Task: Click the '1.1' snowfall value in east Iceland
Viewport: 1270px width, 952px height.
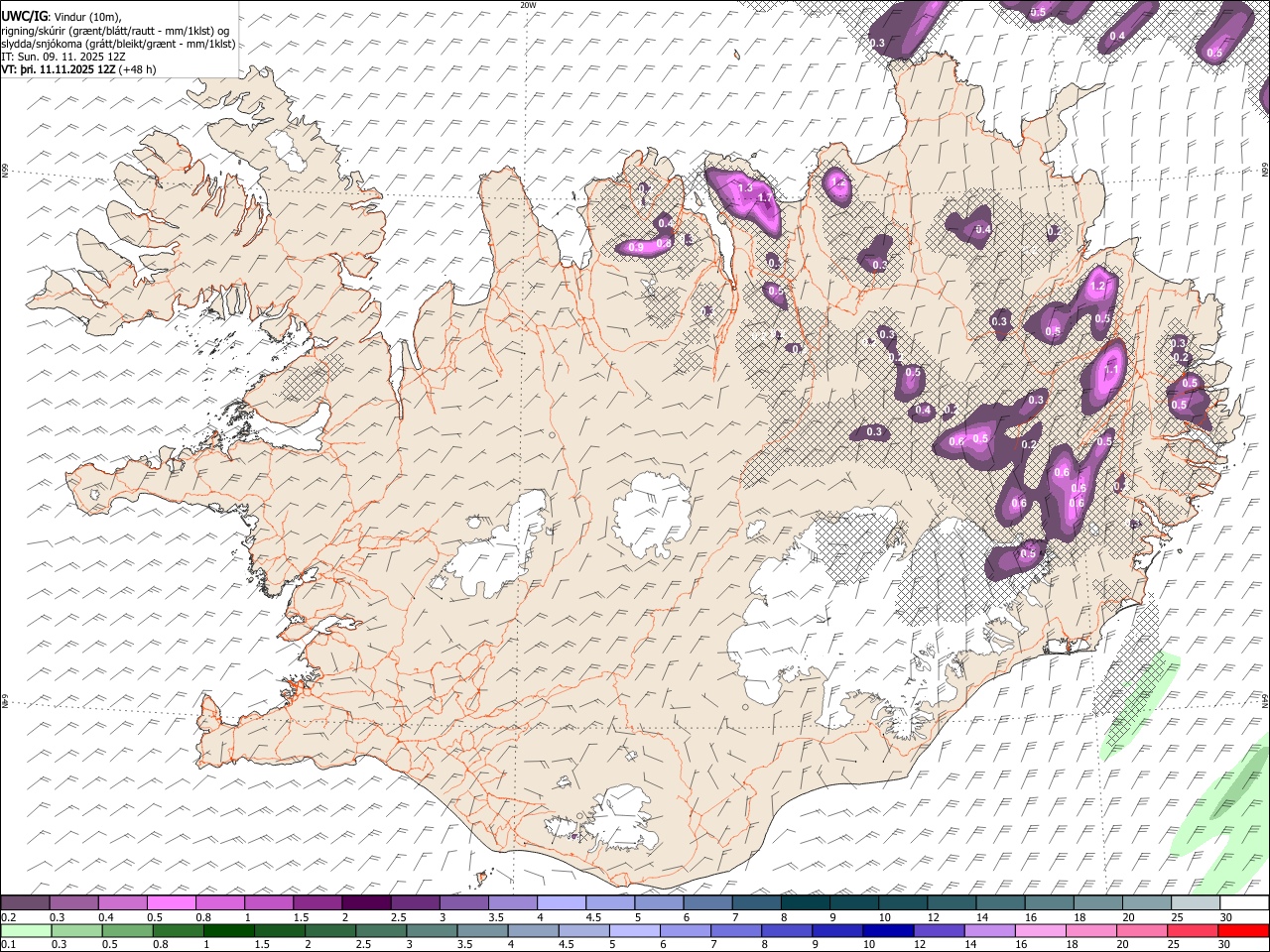Action: (x=1111, y=370)
